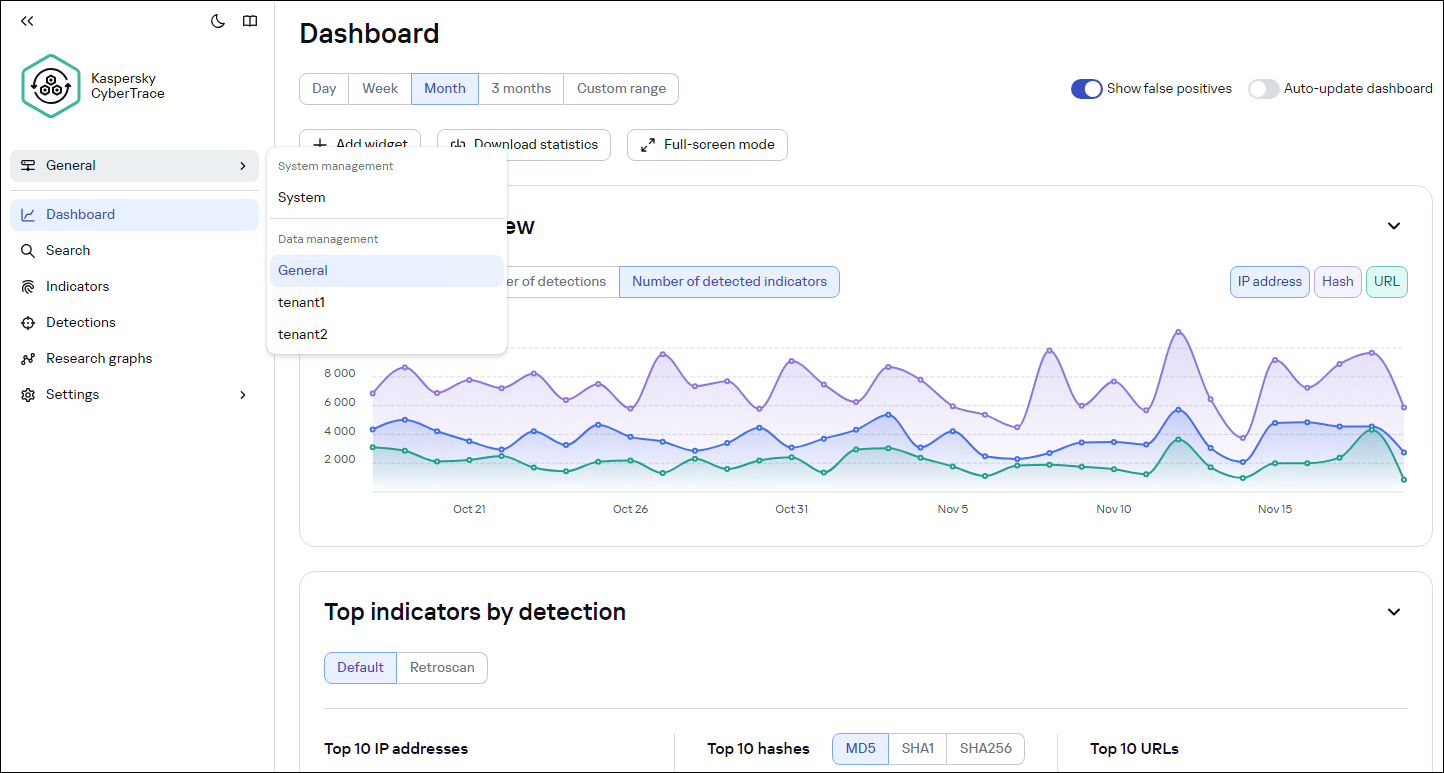Select the 3 months time range
1444x773 pixels.
coord(521,88)
